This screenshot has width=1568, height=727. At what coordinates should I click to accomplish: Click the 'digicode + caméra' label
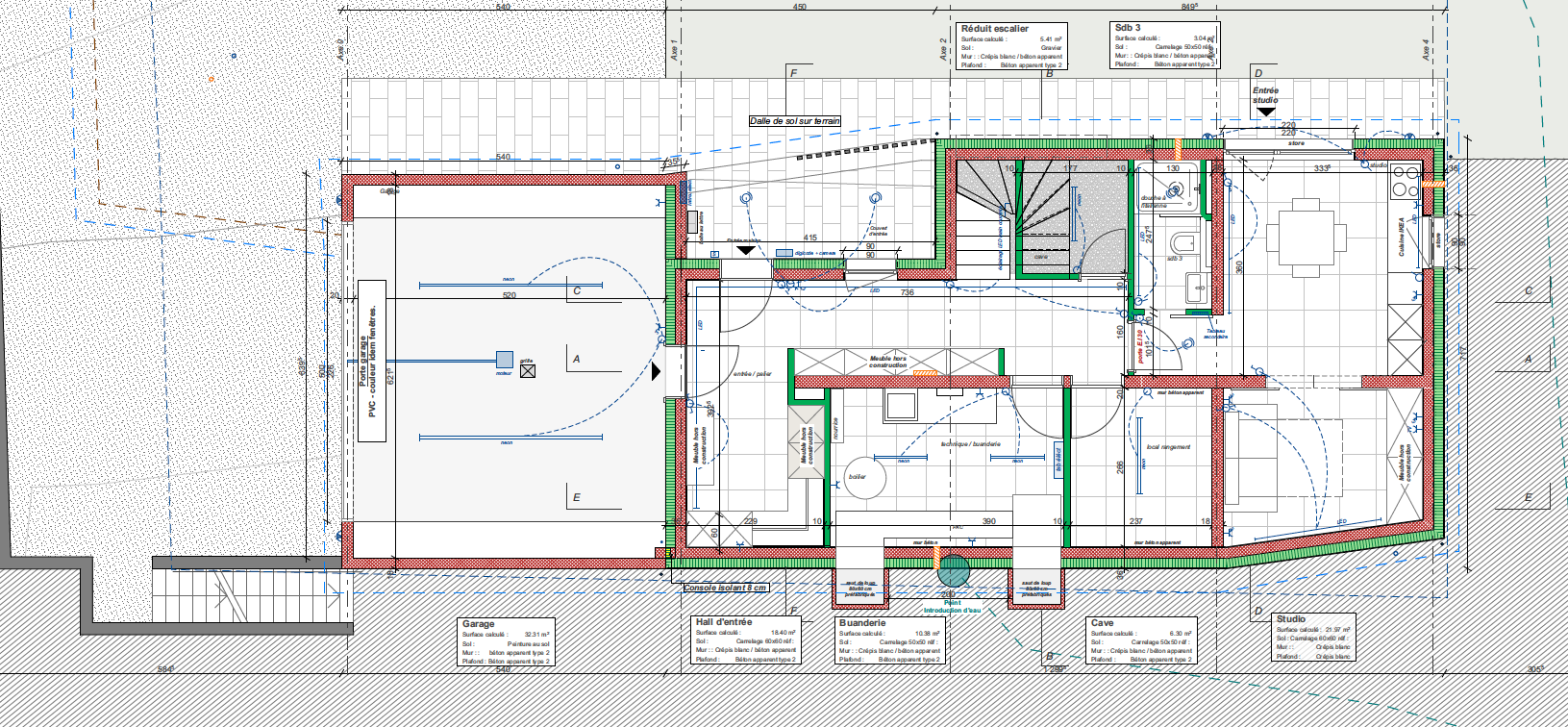point(816,253)
